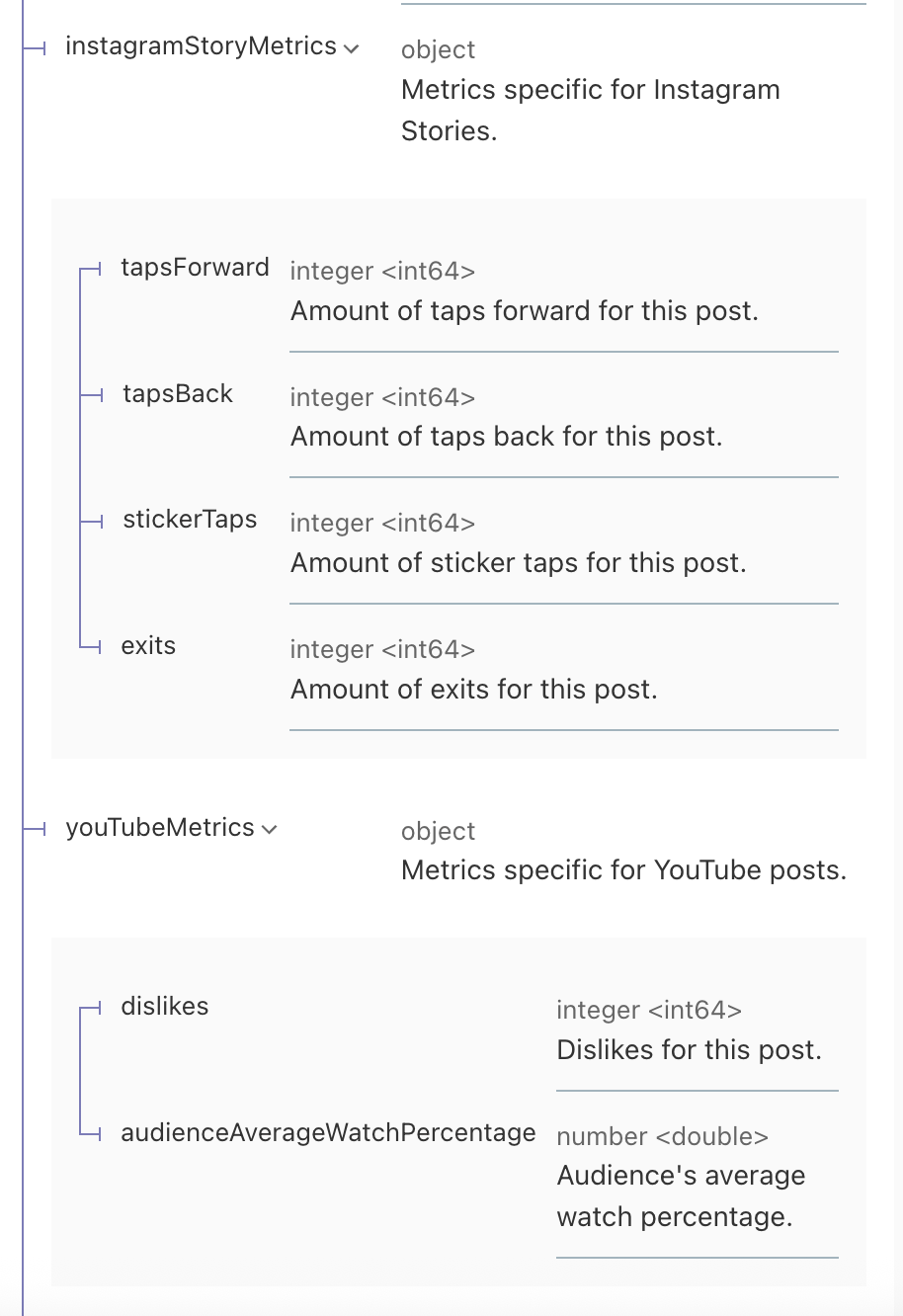Select the tapsForward field name
903x1316 pixels.
(195, 268)
